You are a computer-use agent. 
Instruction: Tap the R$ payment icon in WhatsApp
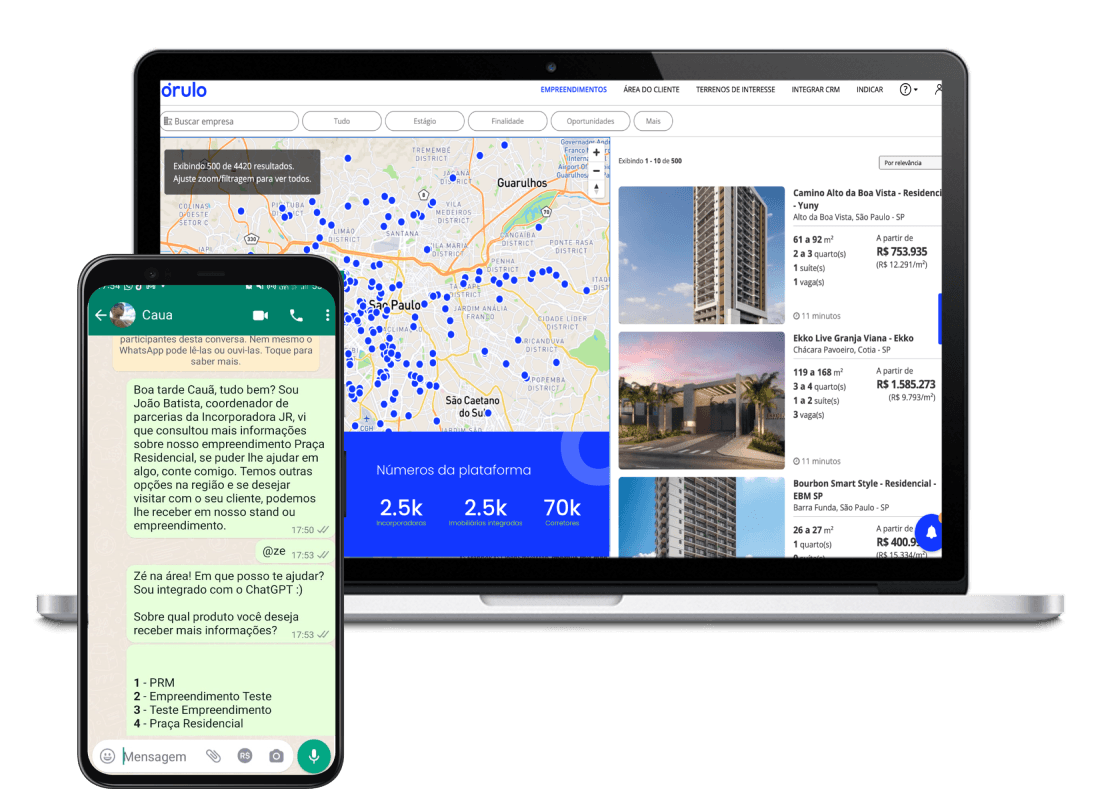coord(245,756)
